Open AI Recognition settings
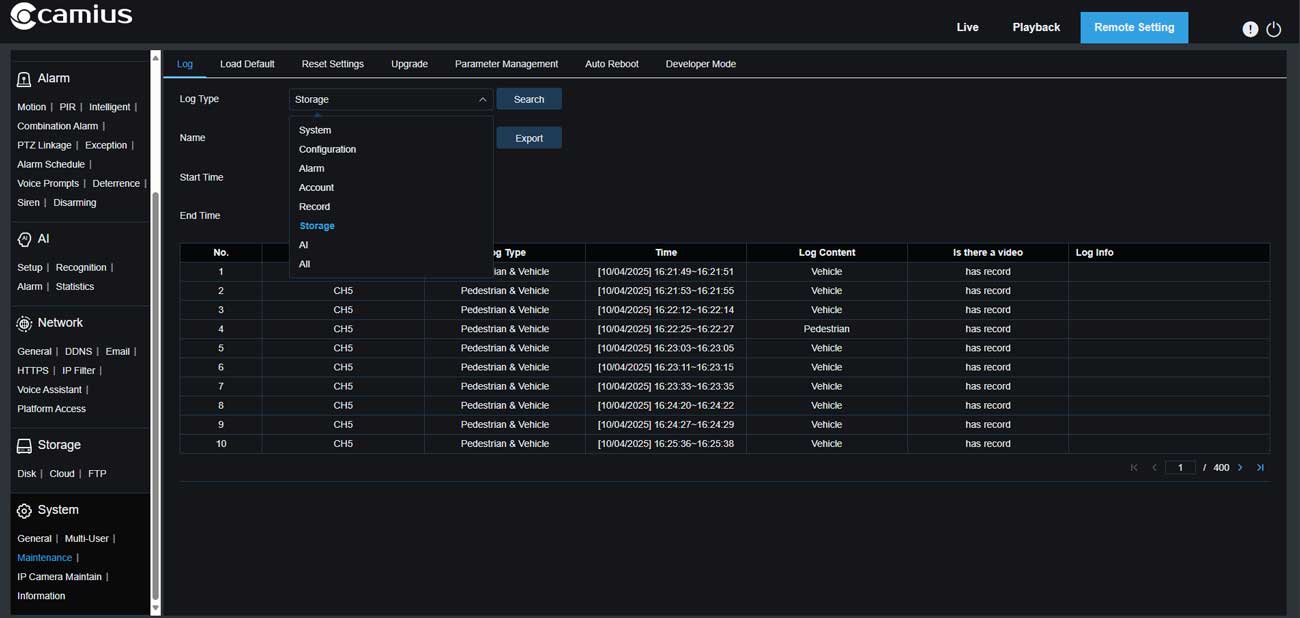The width and height of the screenshot is (1300, 618). (x=81, y=267)
